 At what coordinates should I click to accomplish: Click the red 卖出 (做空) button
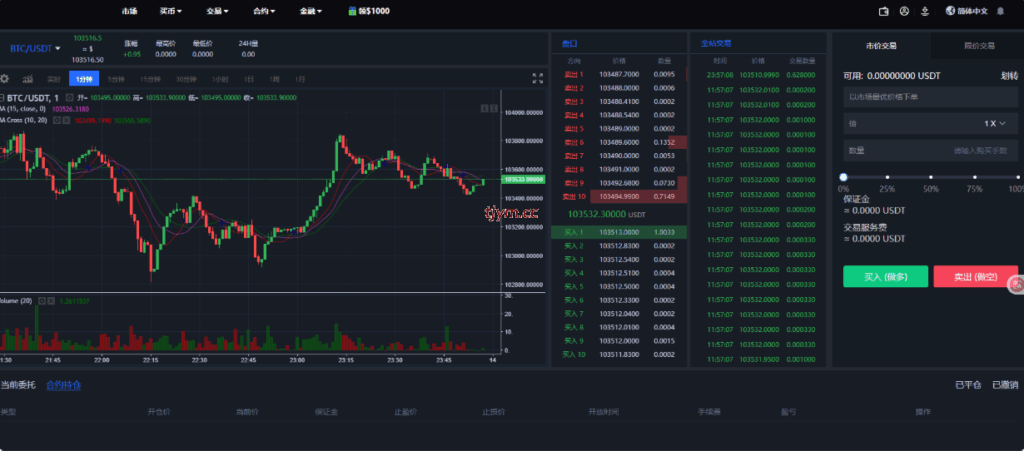[x=975, y=276]
